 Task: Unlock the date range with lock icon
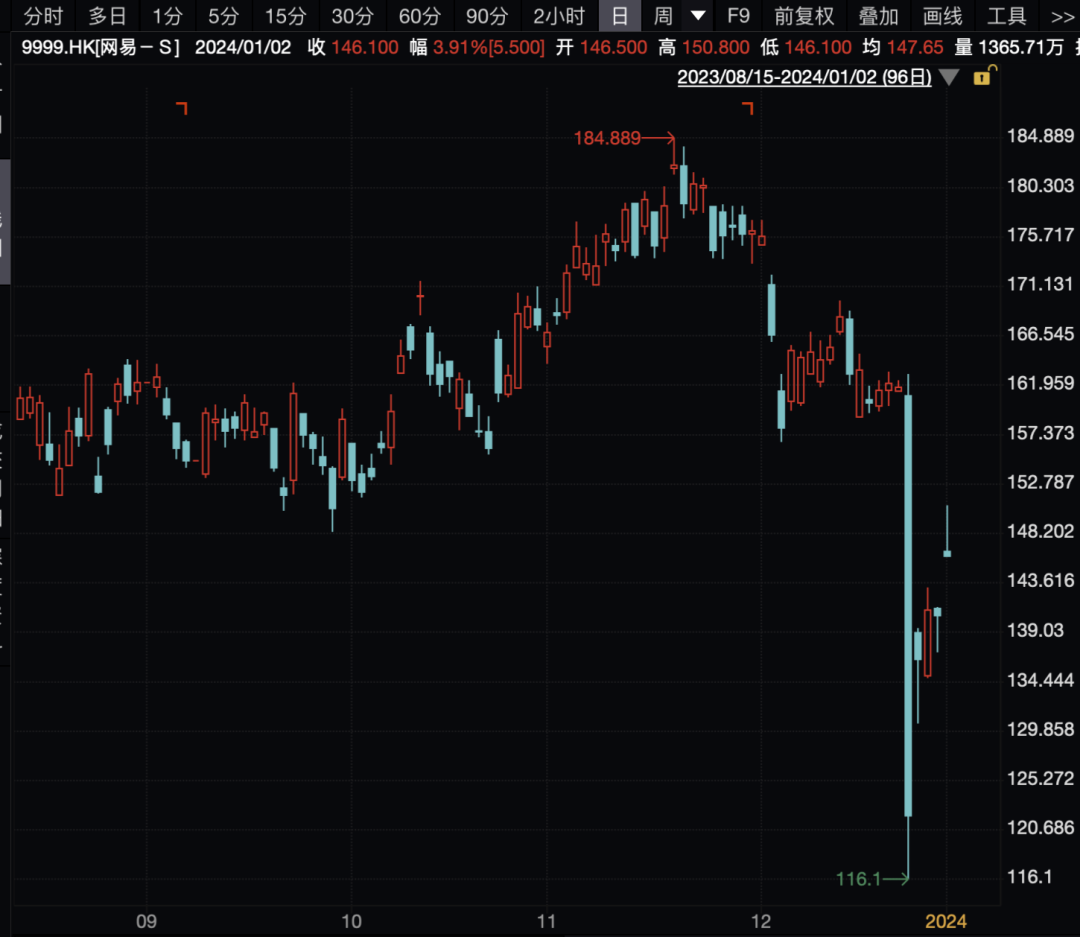coord(984,75)
